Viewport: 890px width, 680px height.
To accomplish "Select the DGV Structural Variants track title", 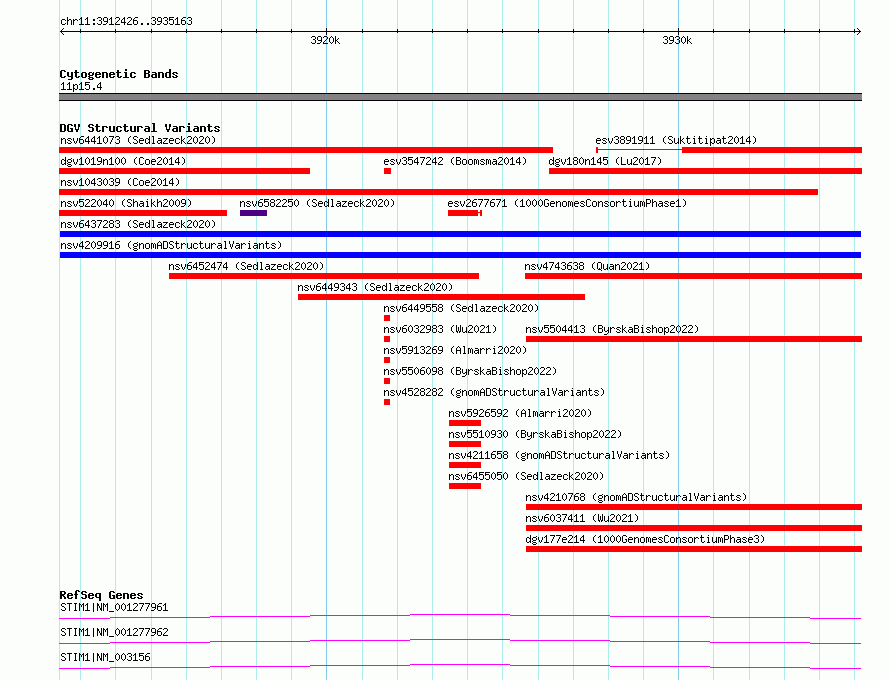I will tap(140, 128).
